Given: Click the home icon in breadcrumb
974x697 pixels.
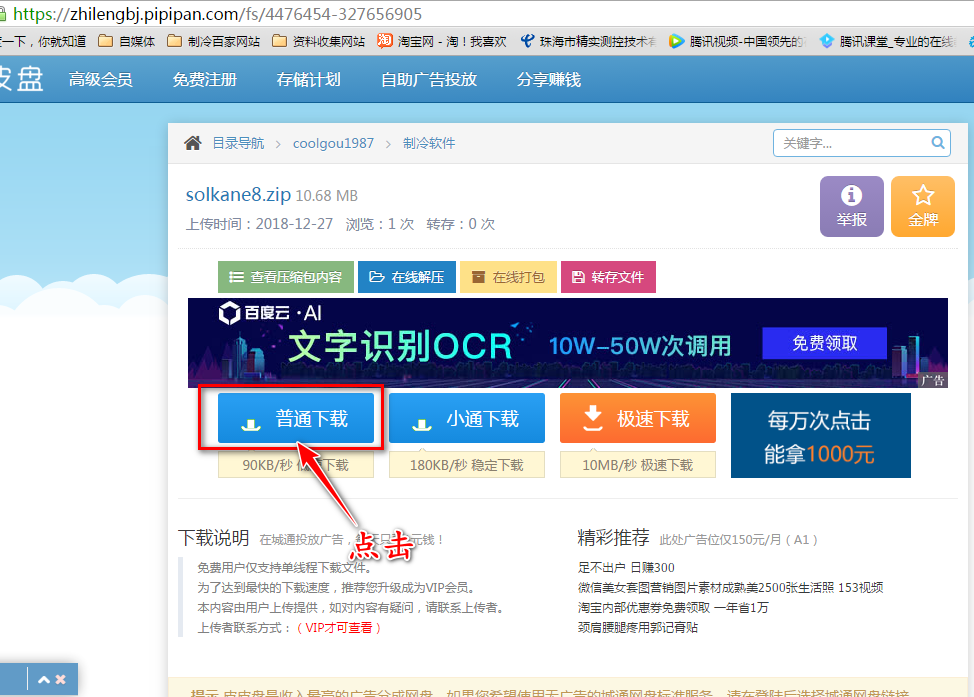Looking at the screenshot, I should click(193, 143).
